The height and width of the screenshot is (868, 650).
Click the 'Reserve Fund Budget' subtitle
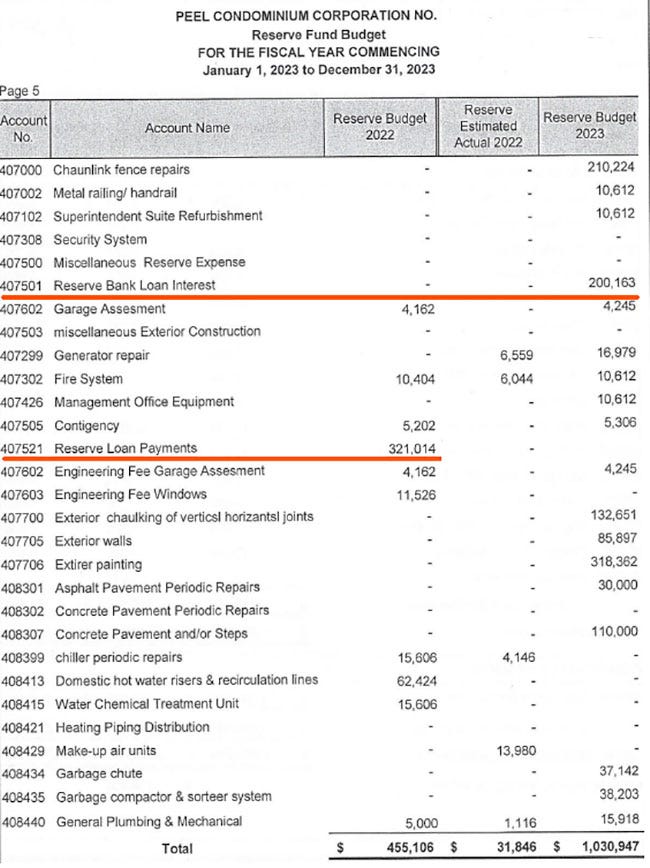[x=318, y=34]
